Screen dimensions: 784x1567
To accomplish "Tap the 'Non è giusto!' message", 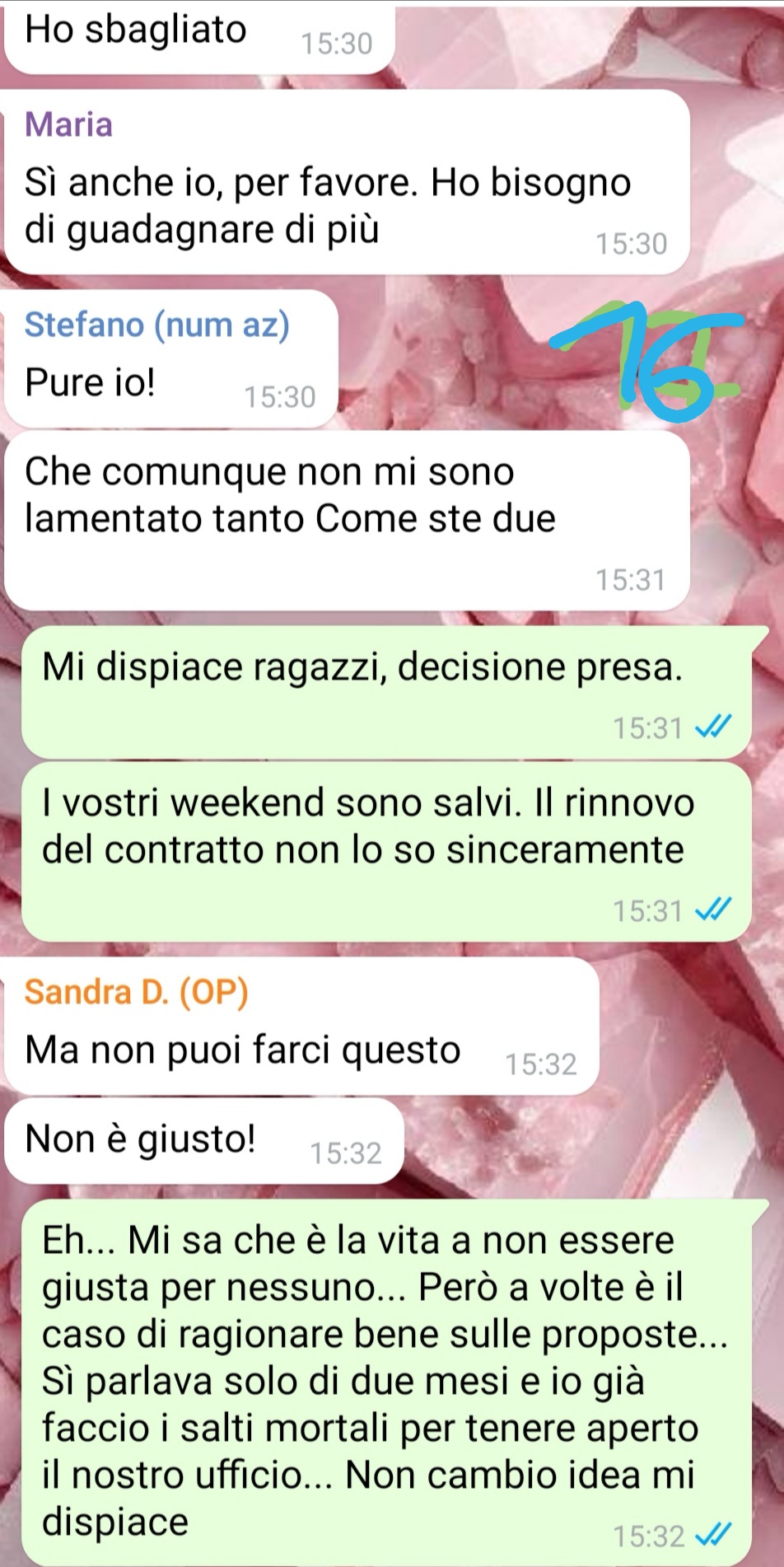I will coord(204,1140).
